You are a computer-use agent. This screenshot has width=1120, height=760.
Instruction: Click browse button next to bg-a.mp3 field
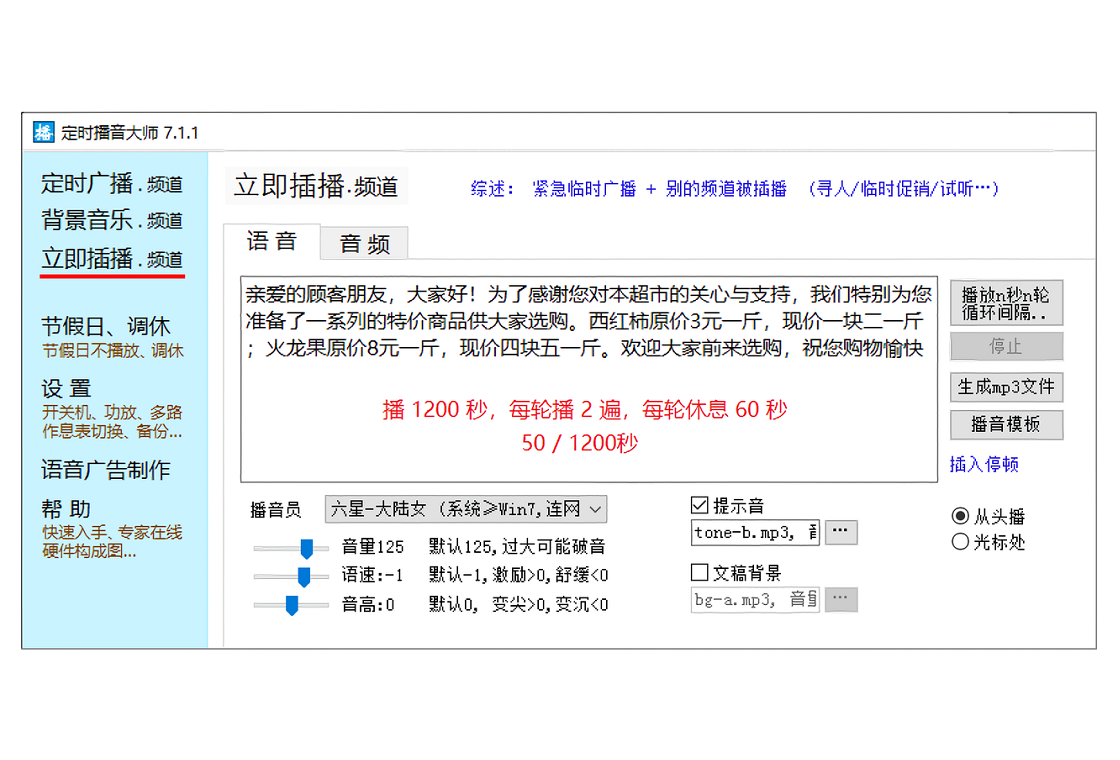[x=841, y=600]
